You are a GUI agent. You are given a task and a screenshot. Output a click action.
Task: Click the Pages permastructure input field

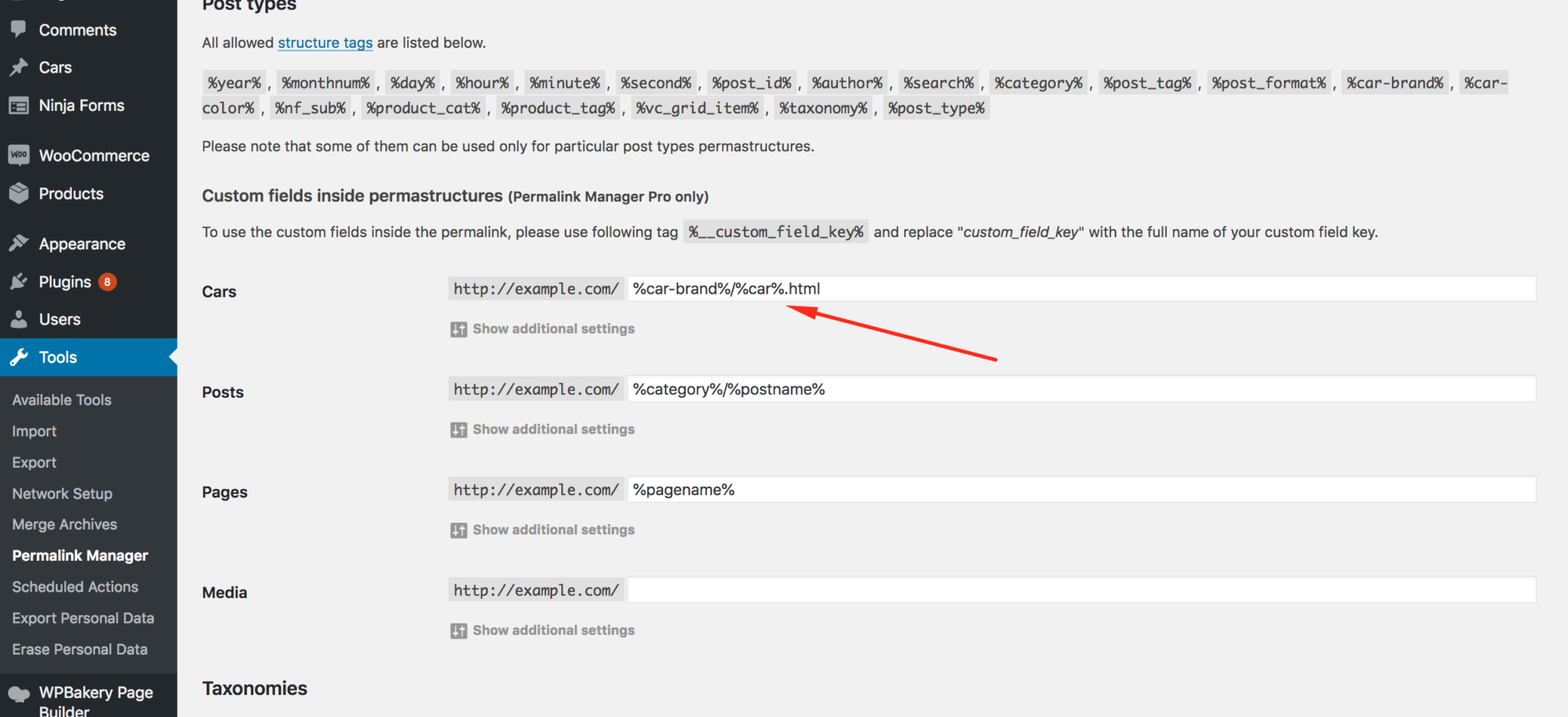pos(1081,490)
